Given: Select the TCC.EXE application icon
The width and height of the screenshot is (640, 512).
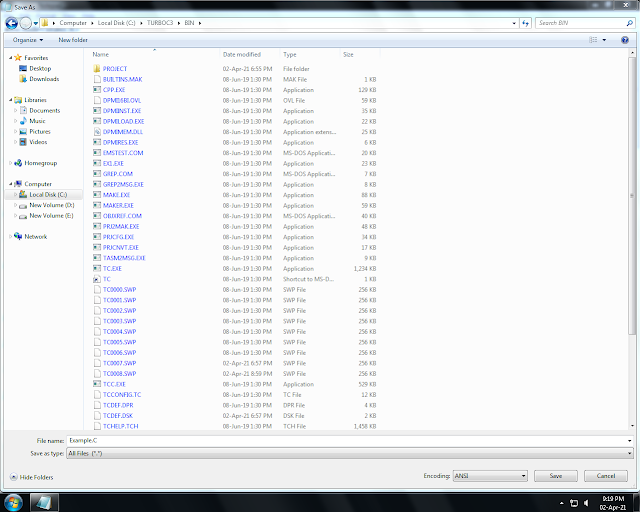Looking at the screenshot, I should click(97, 384).
